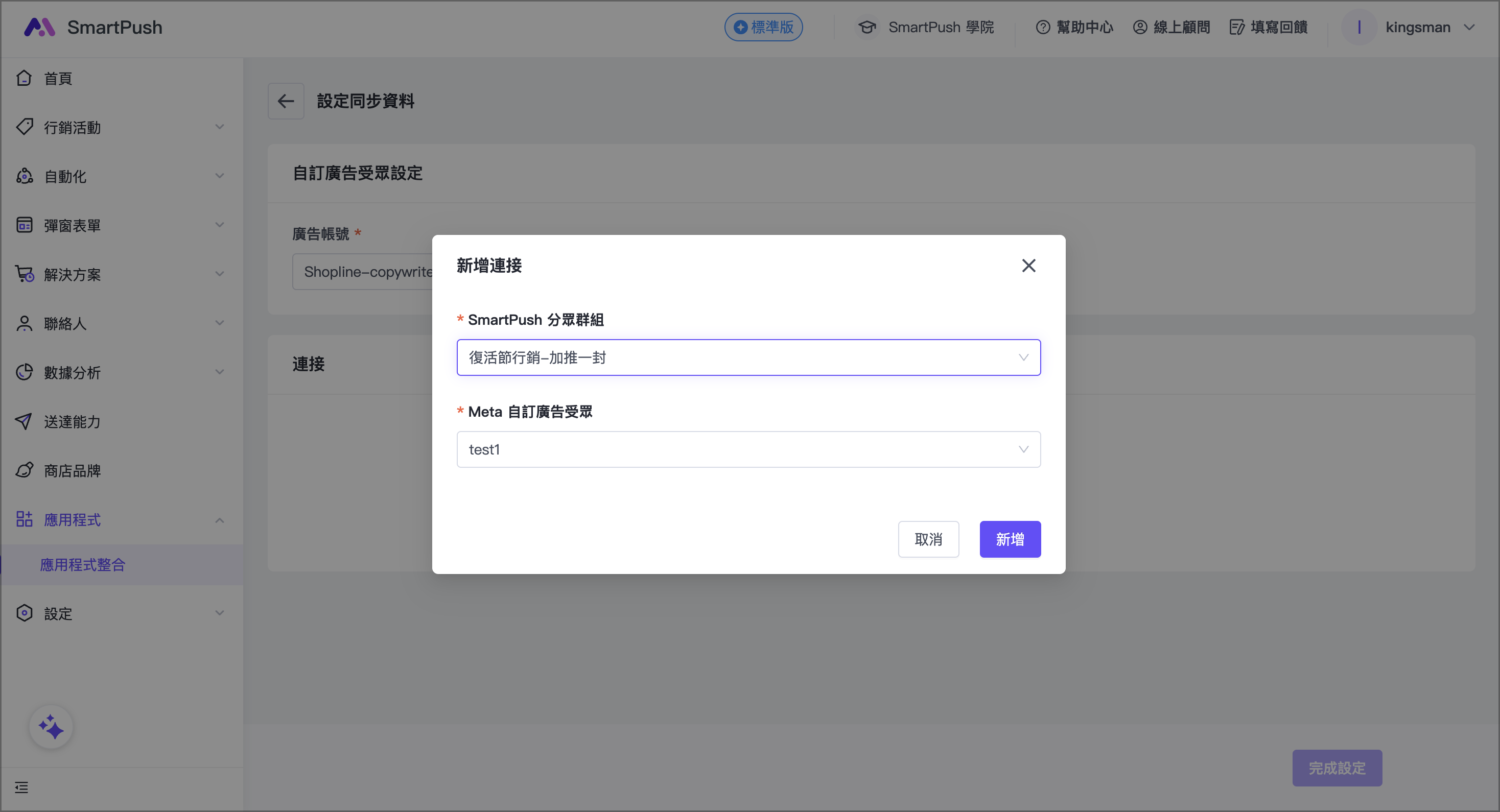The height and width of the screenshot is (812, 1500).
Task: Click the 自動化 automation icon
Action: click(24, 176)
